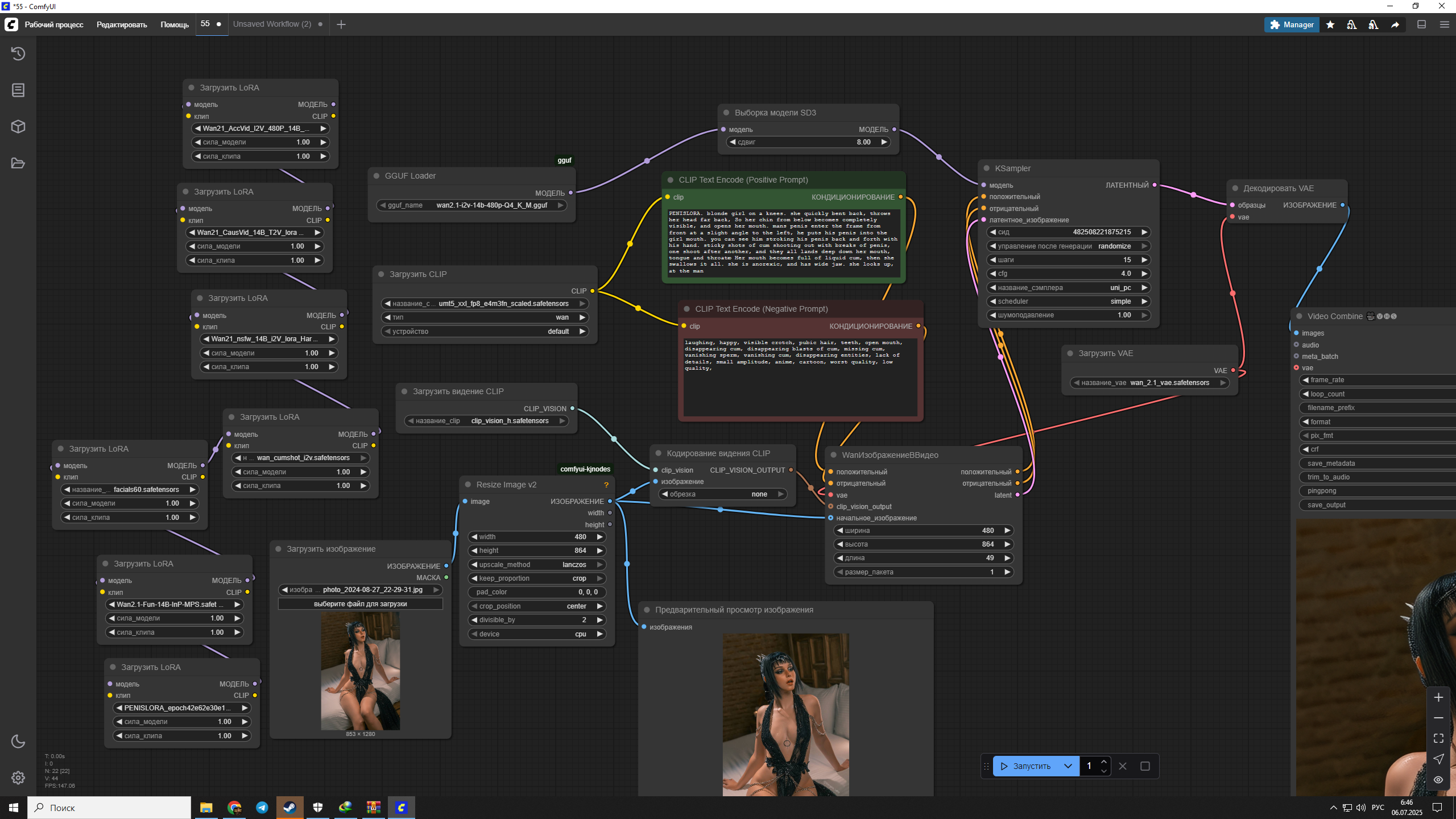Click выберите файл для загрузки button
Screen dimensions: 1456x819
tap(360, 604)
